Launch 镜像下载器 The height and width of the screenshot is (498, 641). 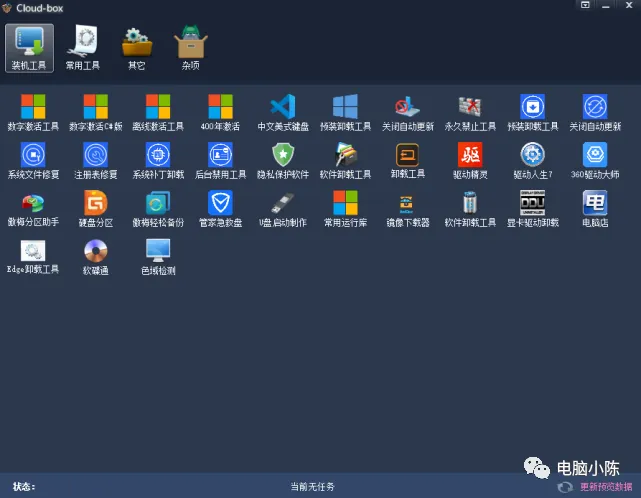click(408, 209)
